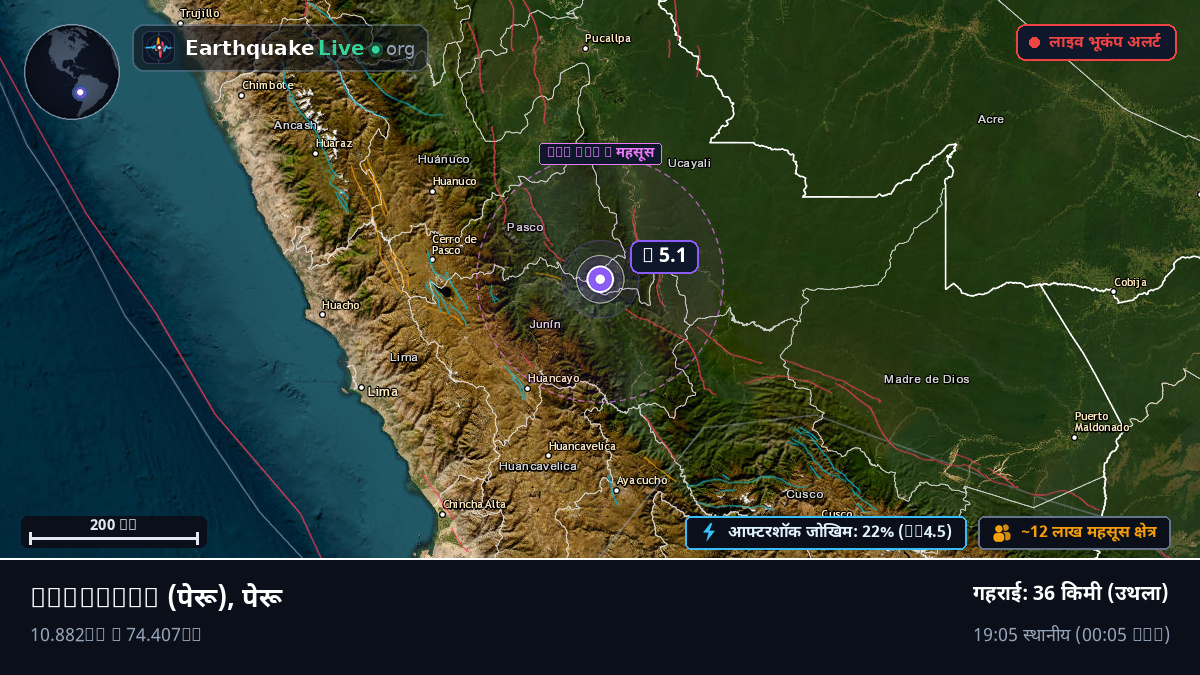The image size is (1200, 675).
Task: Click the Earthquake Live compass logo icon
Action: pos(159,48)
